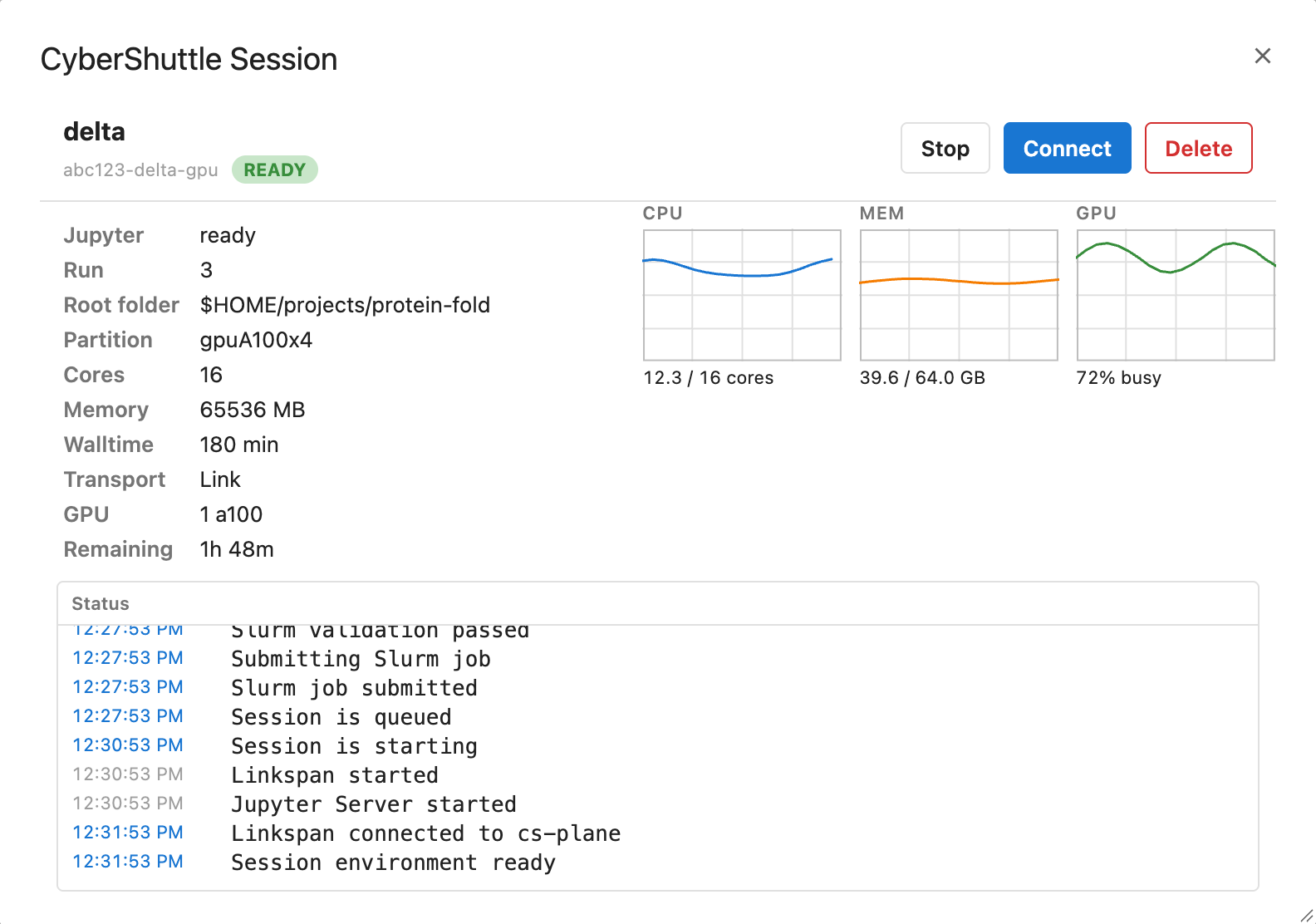Click the 39.6 / 64.0 GB label

pyautogui.click(x=922, y=378)
